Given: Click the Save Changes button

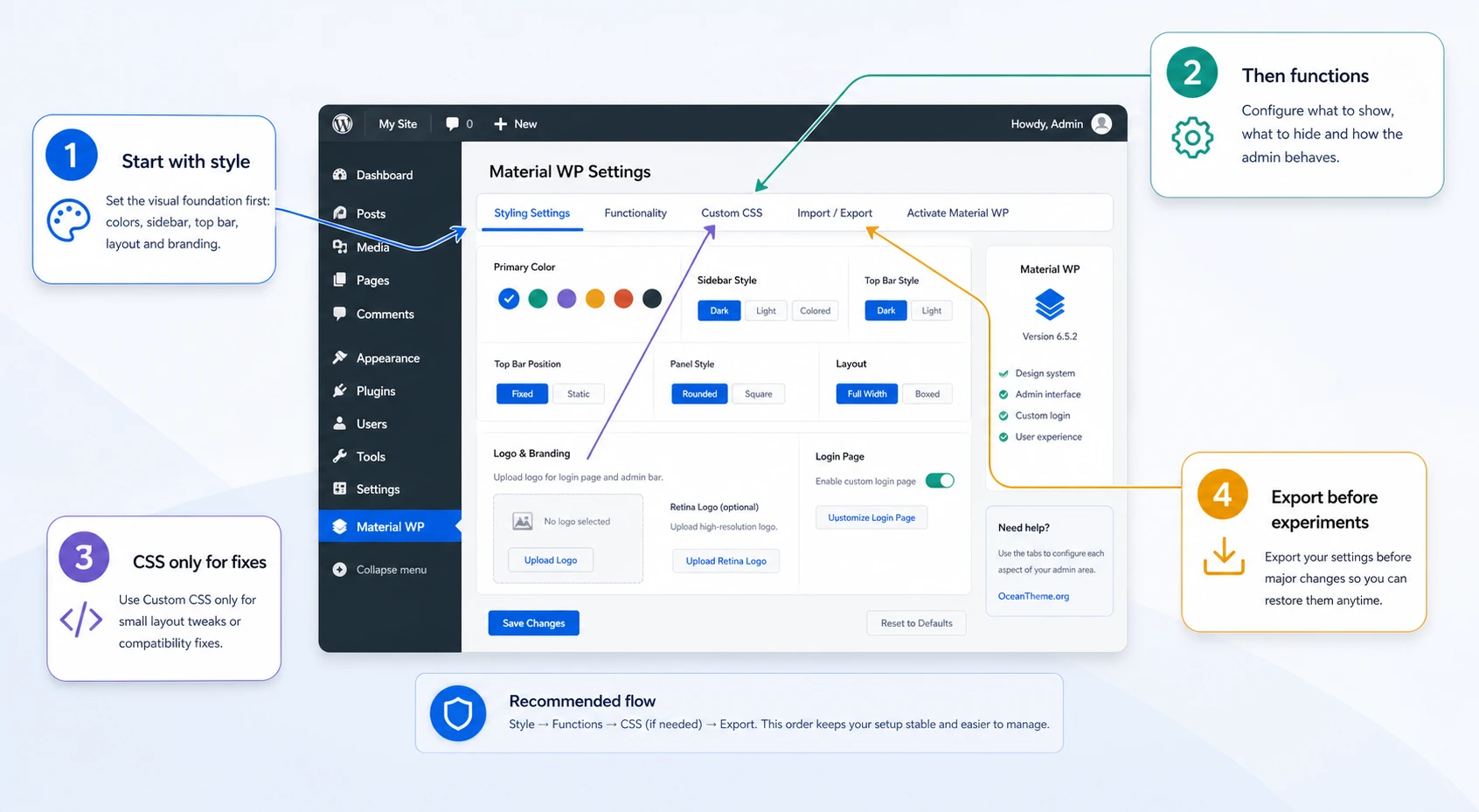Looking at the screenshot, I should click(x=534, y=623).
